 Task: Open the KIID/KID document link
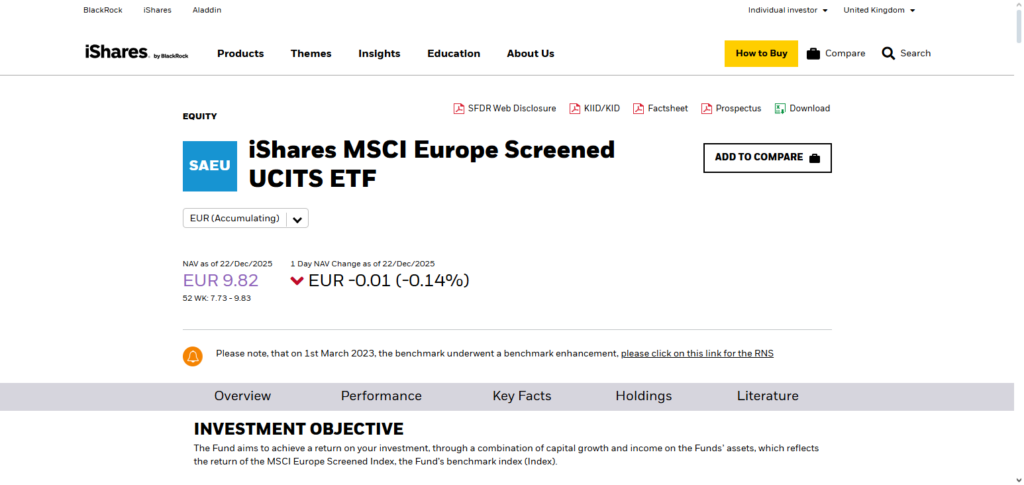coord(602,108)
